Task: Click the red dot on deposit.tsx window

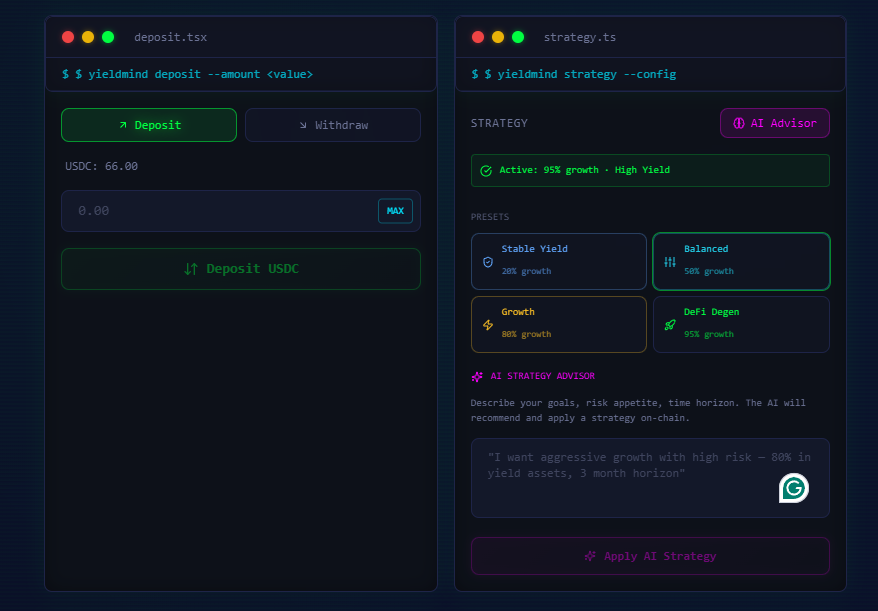Action: pyautogui.click(x=68, y=37)
